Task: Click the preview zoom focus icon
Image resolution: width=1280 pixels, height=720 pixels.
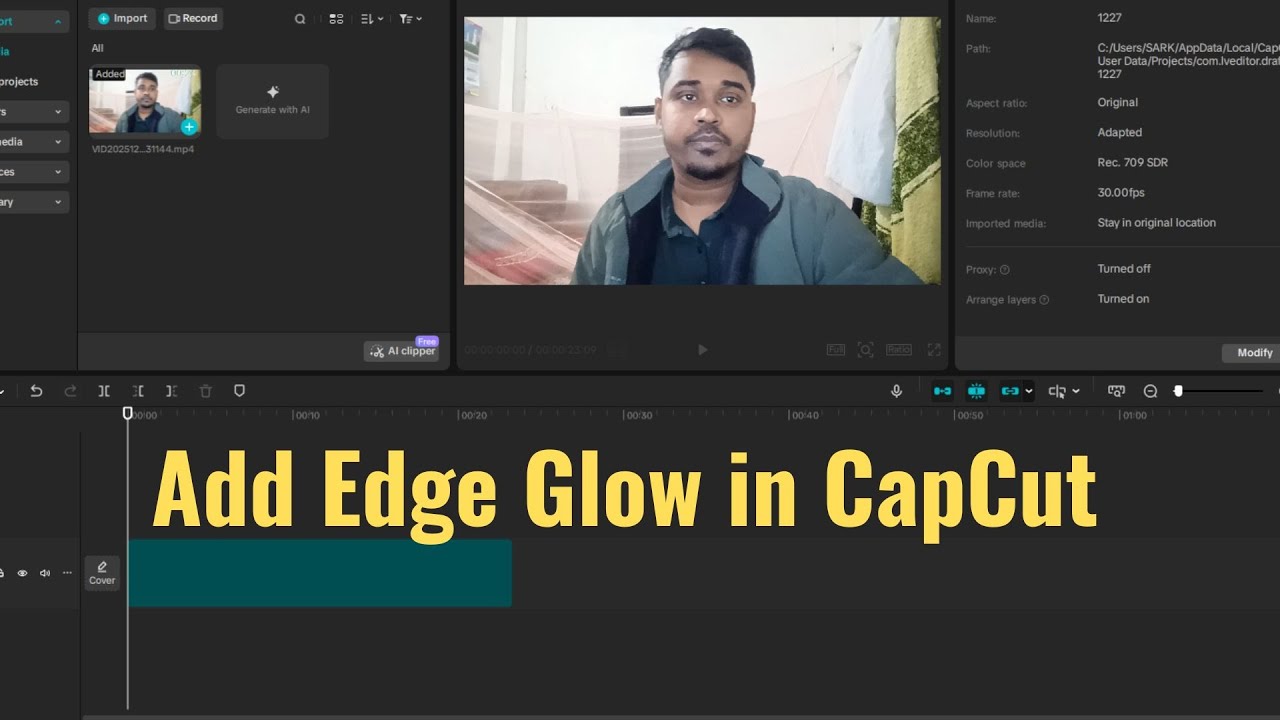Action: (x=866, y=350)
